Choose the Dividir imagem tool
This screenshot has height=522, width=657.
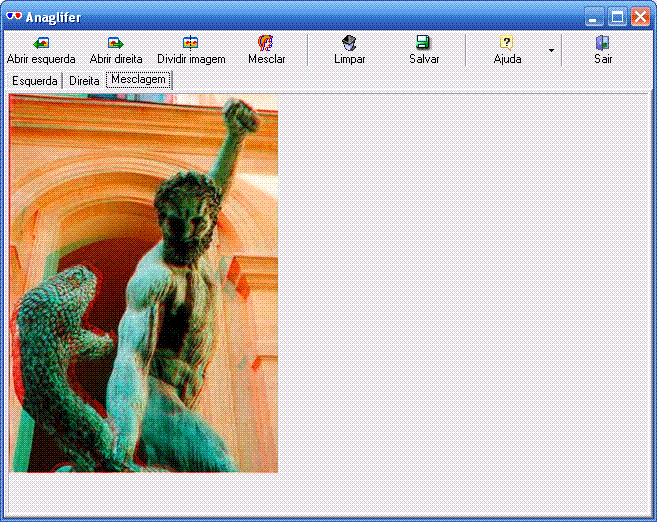tap(191, 50)
